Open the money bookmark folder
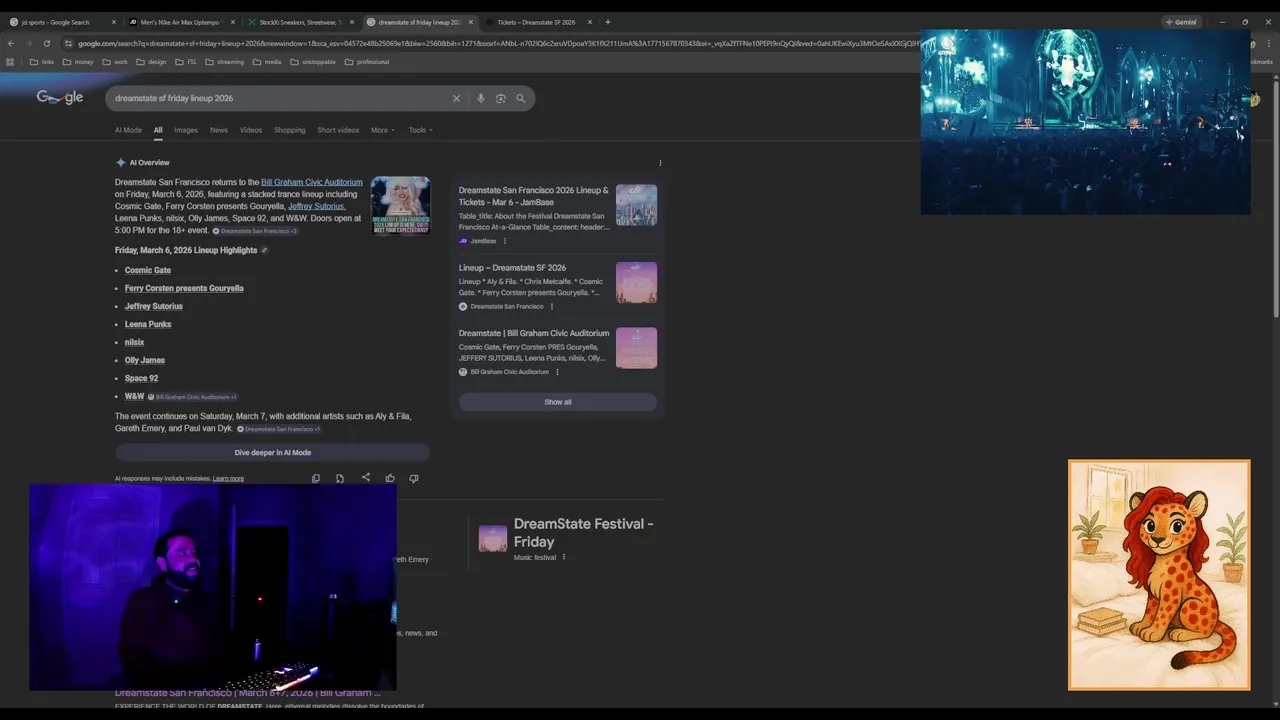Image resolution: width=1280 pixels, height=720 pixels. click(78, 62)
